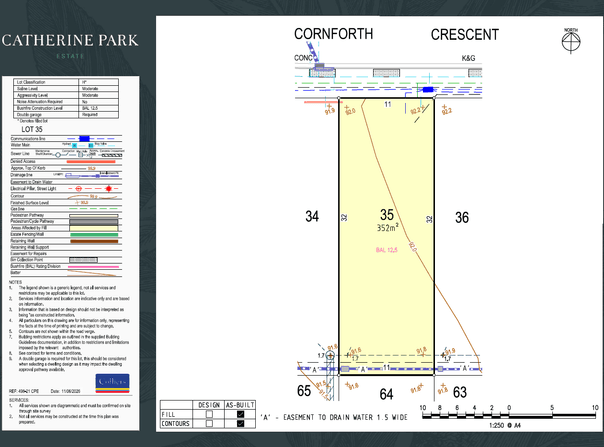
Task: Click the 352m² area label
Action: [388, 227]
